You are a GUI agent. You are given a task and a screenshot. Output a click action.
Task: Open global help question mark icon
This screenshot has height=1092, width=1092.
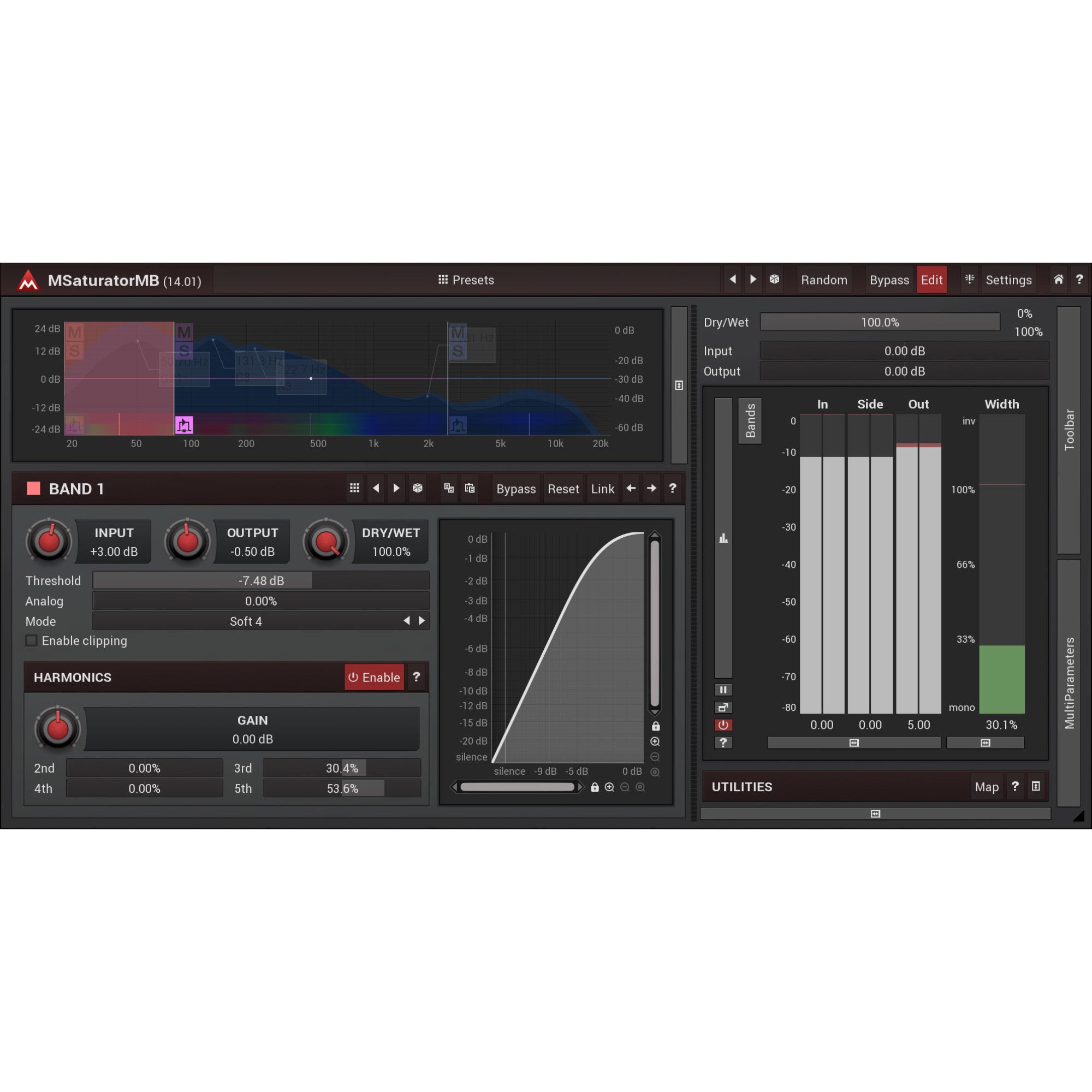point(1079,279)
